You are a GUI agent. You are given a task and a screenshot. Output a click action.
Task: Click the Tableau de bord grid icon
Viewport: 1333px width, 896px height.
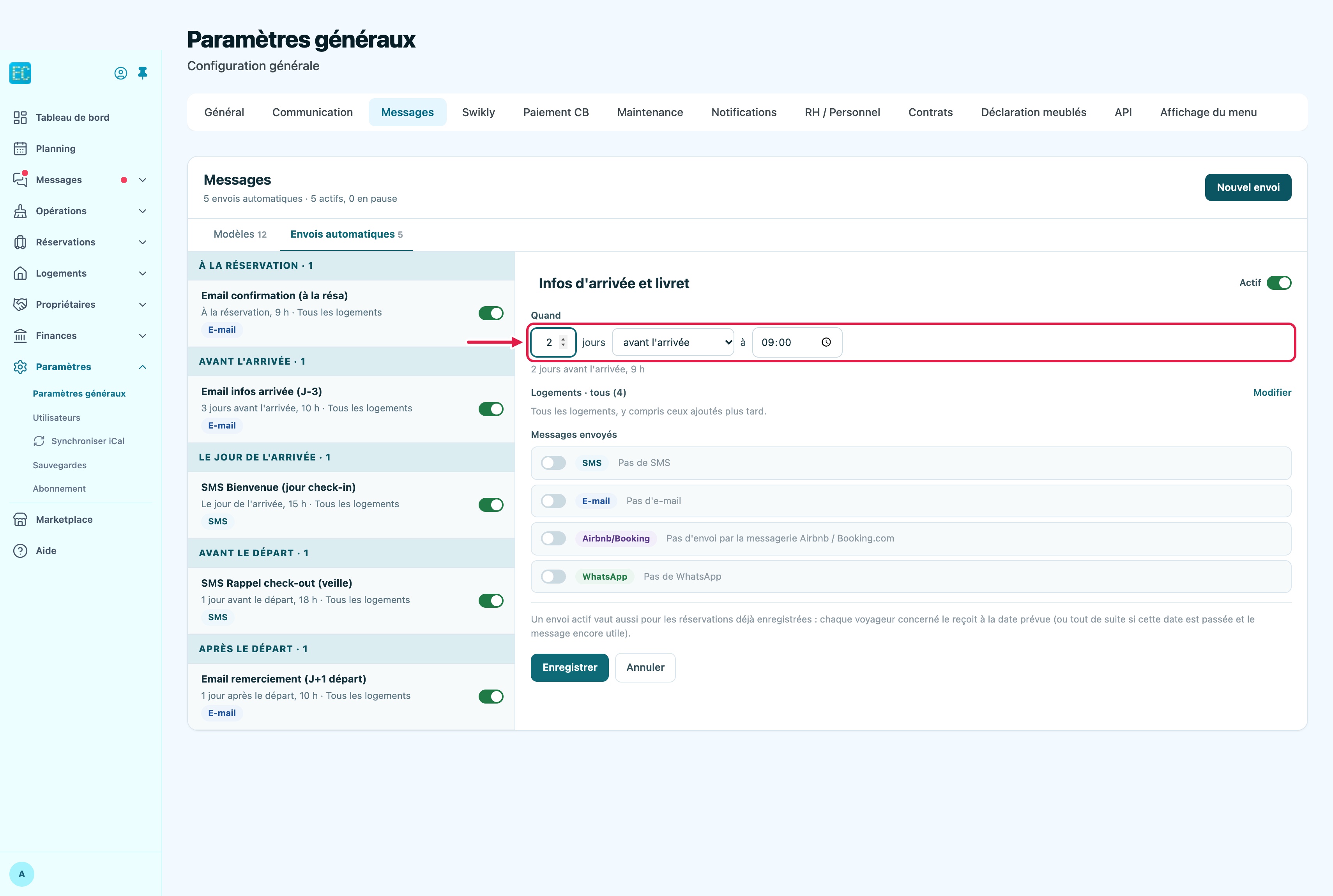20,117
